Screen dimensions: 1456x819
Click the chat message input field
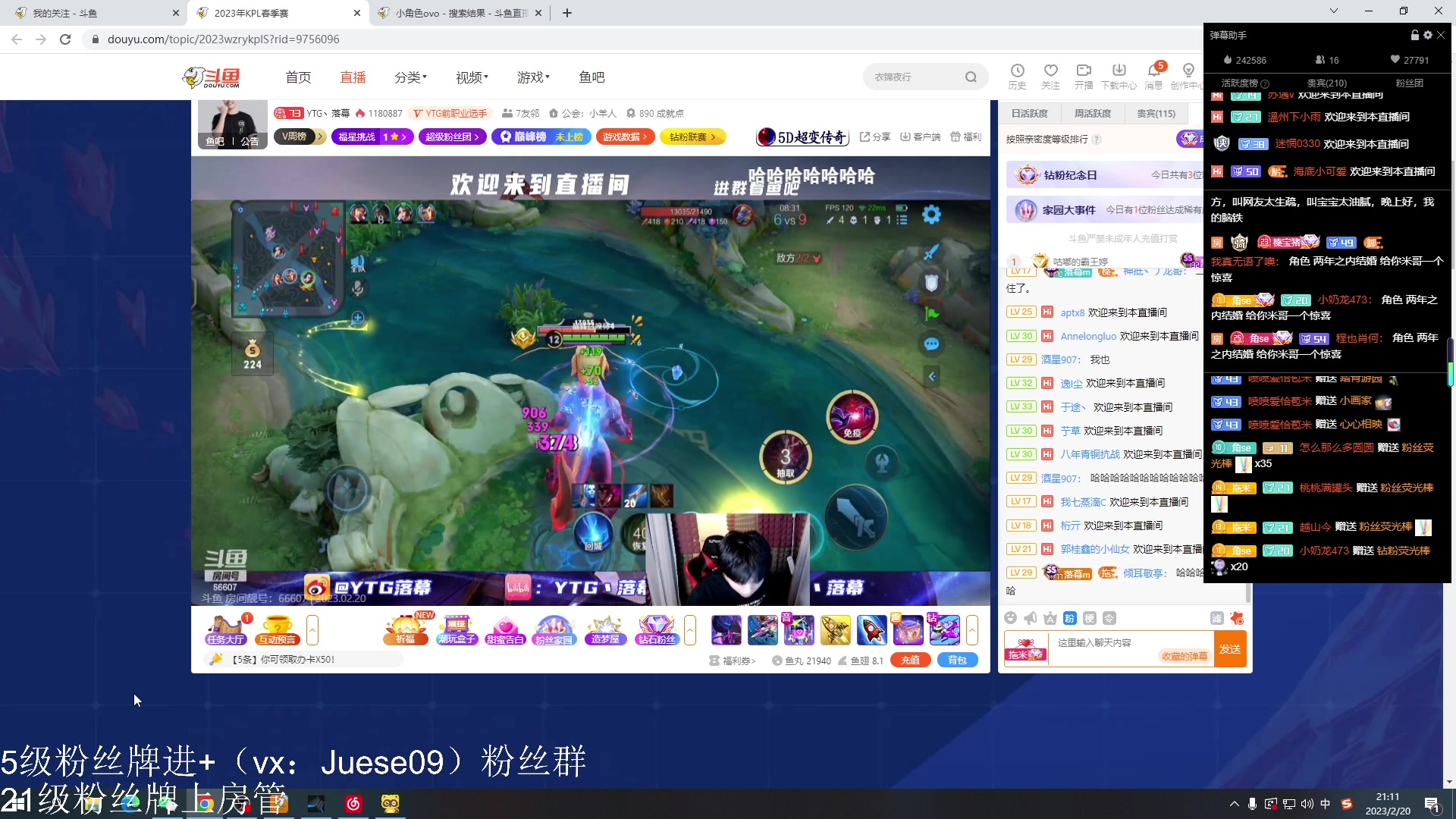pyautogui.click(x=1131, y=648)
